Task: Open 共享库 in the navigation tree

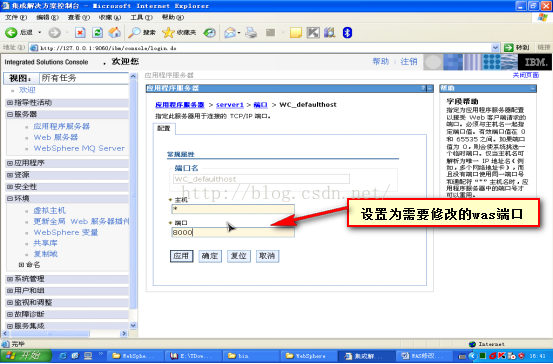Action: point(45,243)
